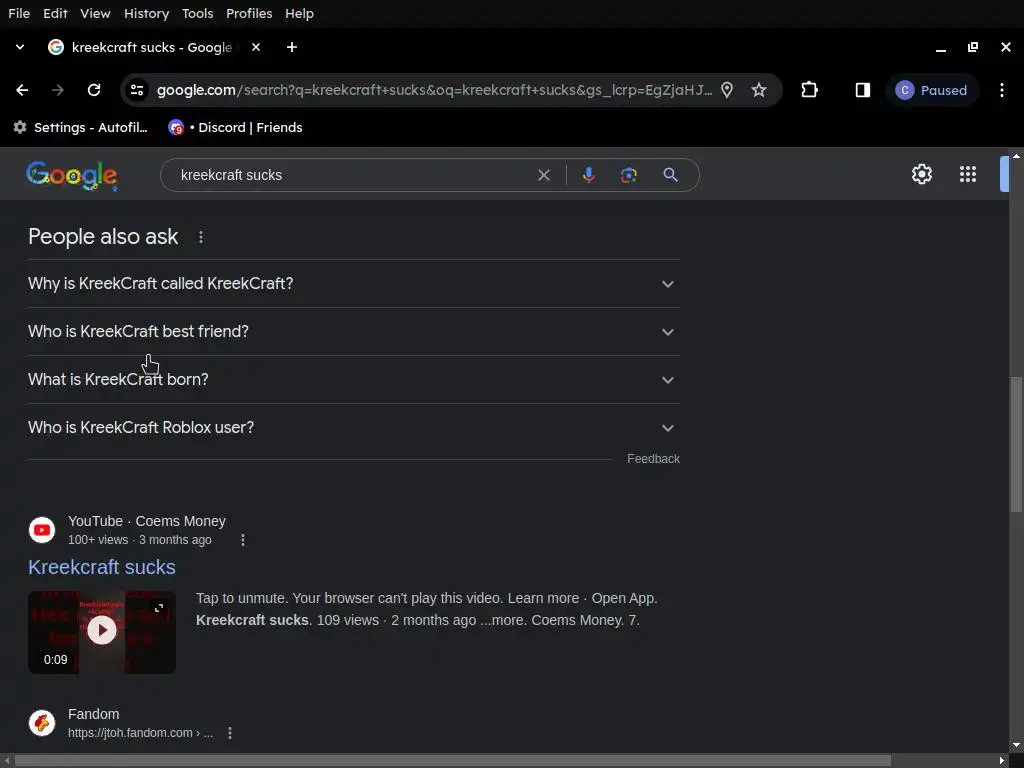The width and height of the screenshot is (1024, 768).
Task: Open three-dot menu for Coems Money result
Action: (x=243, y=540)
